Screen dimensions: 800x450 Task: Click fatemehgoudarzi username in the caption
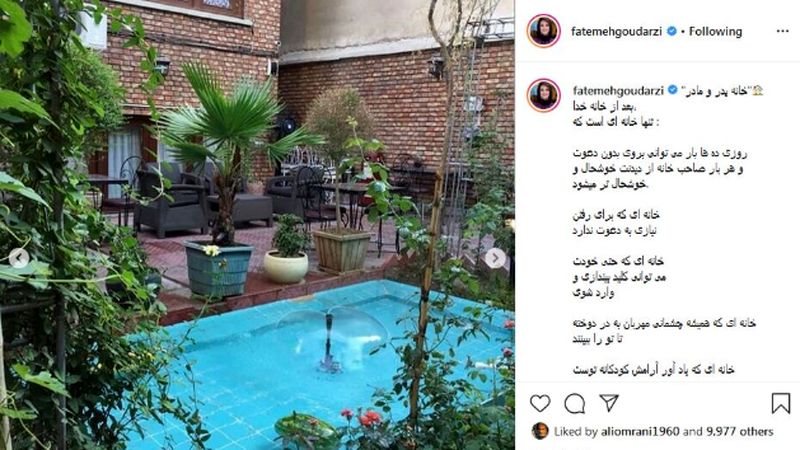pos(618,91)
